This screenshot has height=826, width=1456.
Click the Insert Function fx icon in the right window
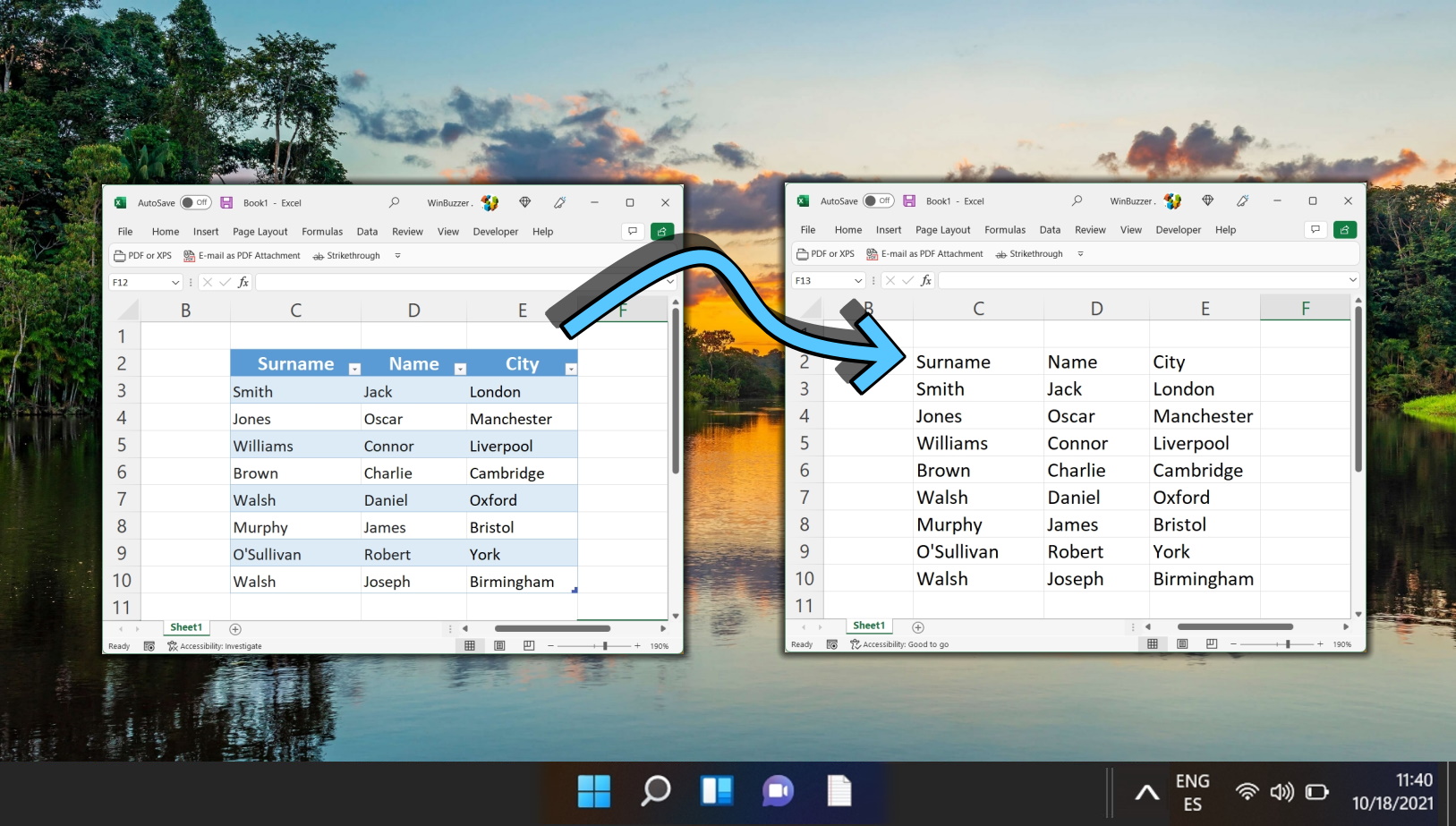926,280
